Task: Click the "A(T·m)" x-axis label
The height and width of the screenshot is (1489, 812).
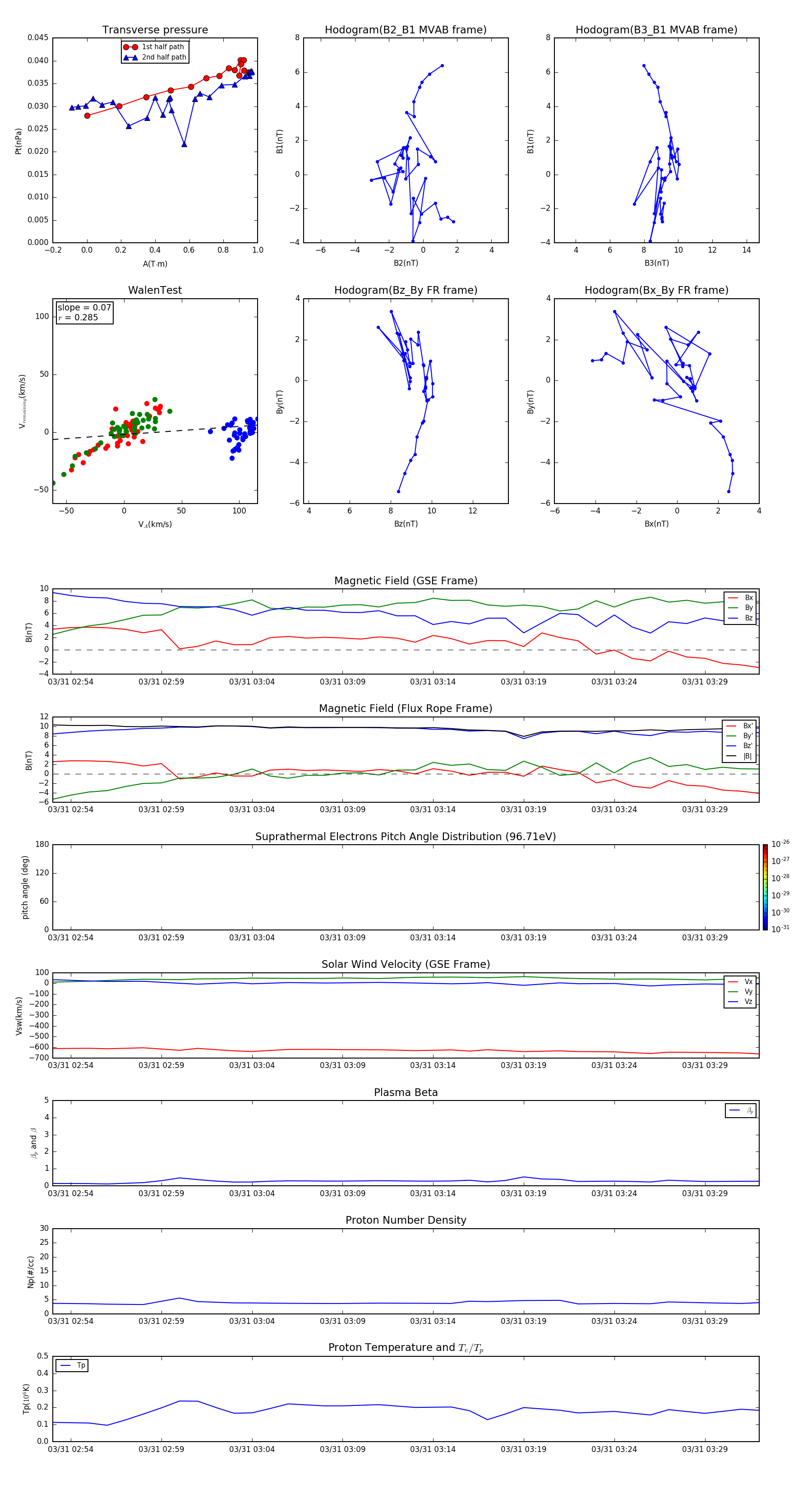Action: coord(155,264)
